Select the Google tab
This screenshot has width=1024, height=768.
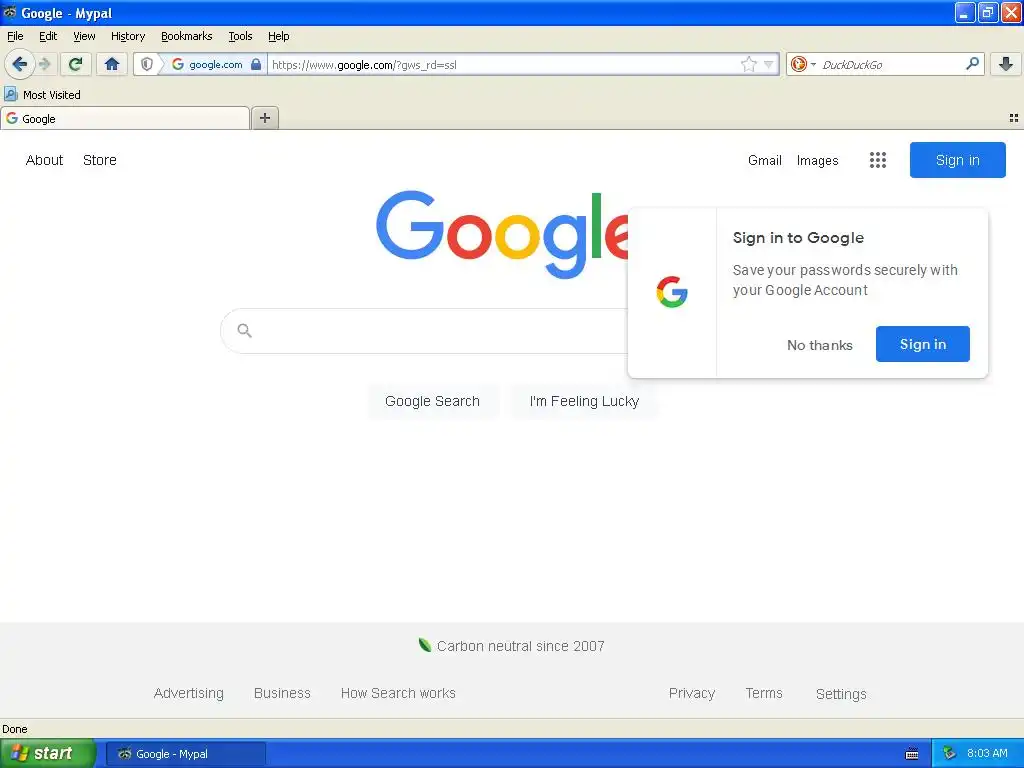125,119
